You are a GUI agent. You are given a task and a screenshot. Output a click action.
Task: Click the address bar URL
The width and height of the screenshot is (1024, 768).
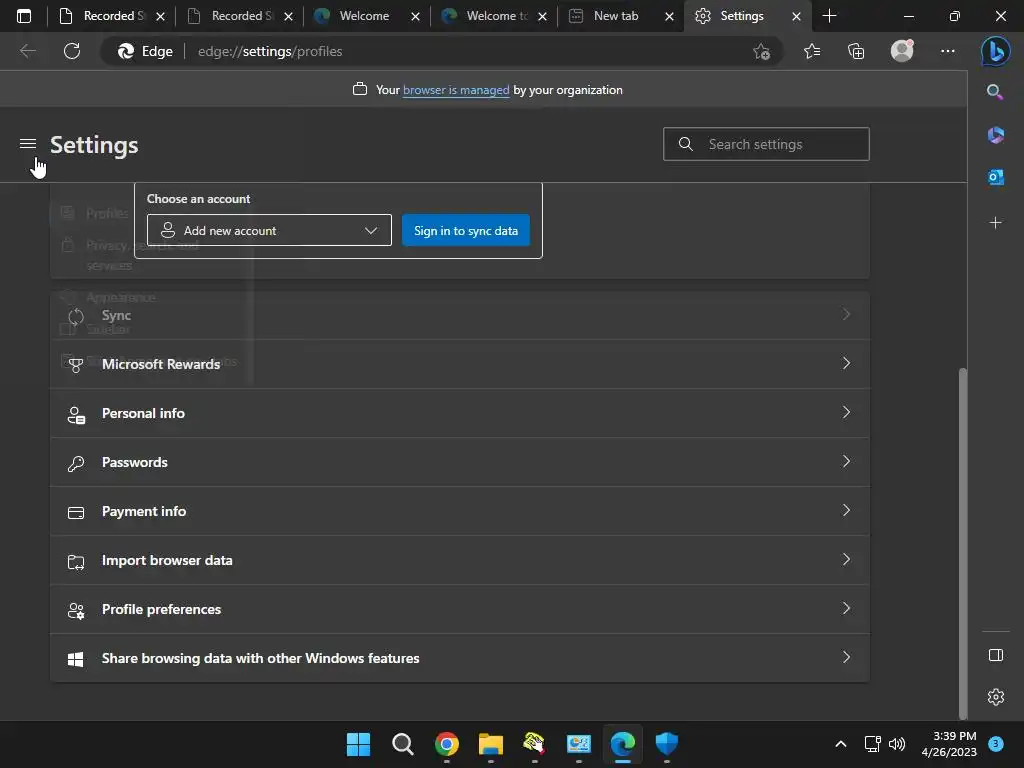[270, 51]
